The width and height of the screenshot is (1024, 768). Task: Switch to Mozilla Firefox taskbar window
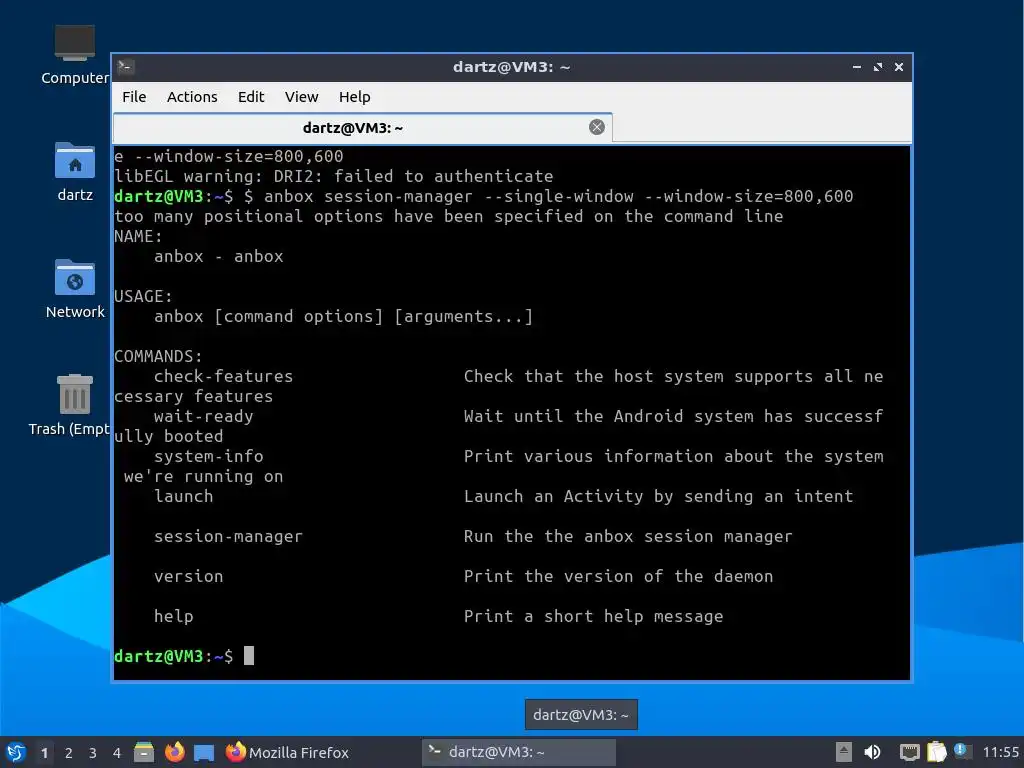(287, 752)
